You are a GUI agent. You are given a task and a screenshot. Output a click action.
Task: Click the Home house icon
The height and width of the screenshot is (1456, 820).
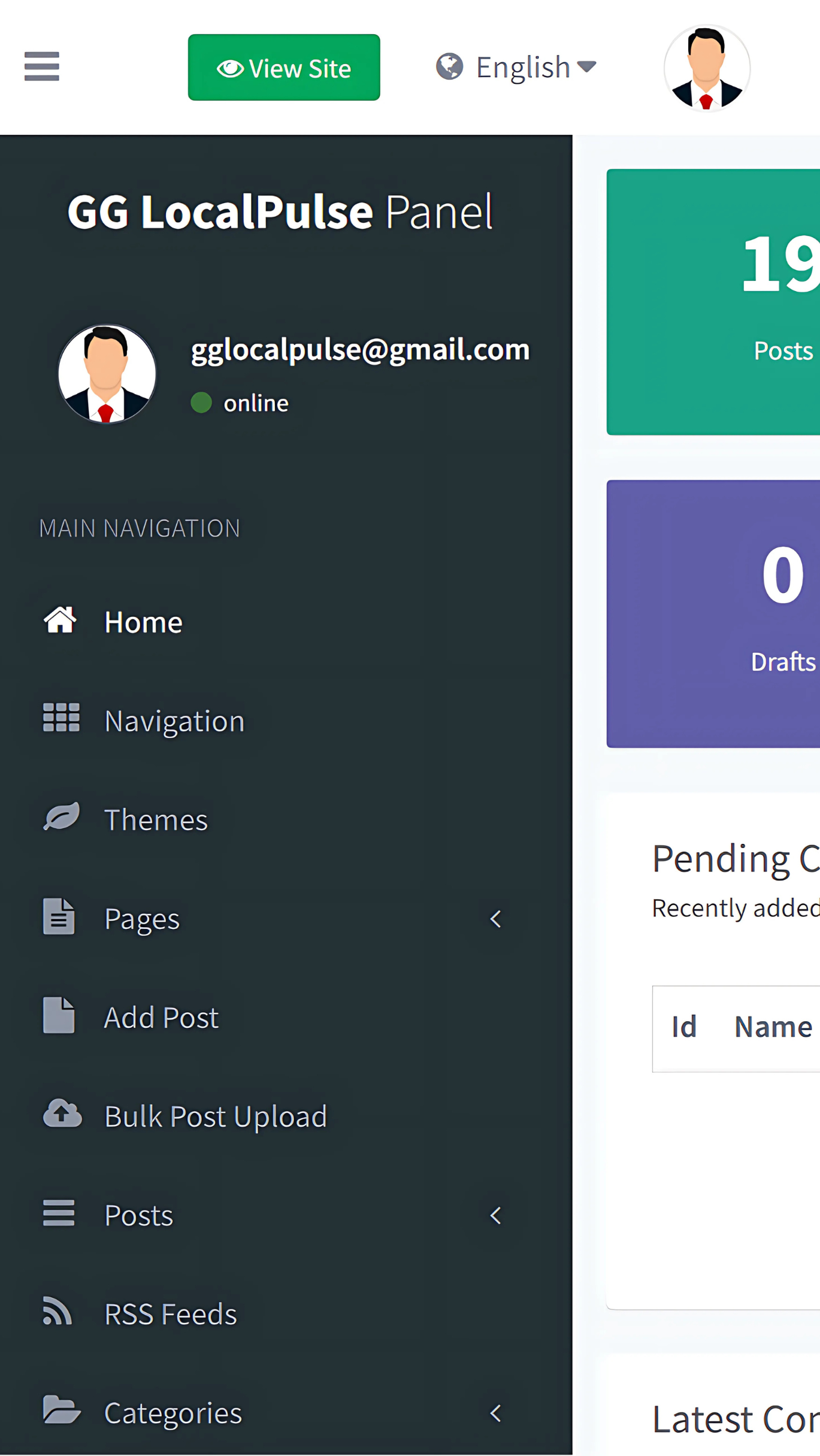(60, 620)
